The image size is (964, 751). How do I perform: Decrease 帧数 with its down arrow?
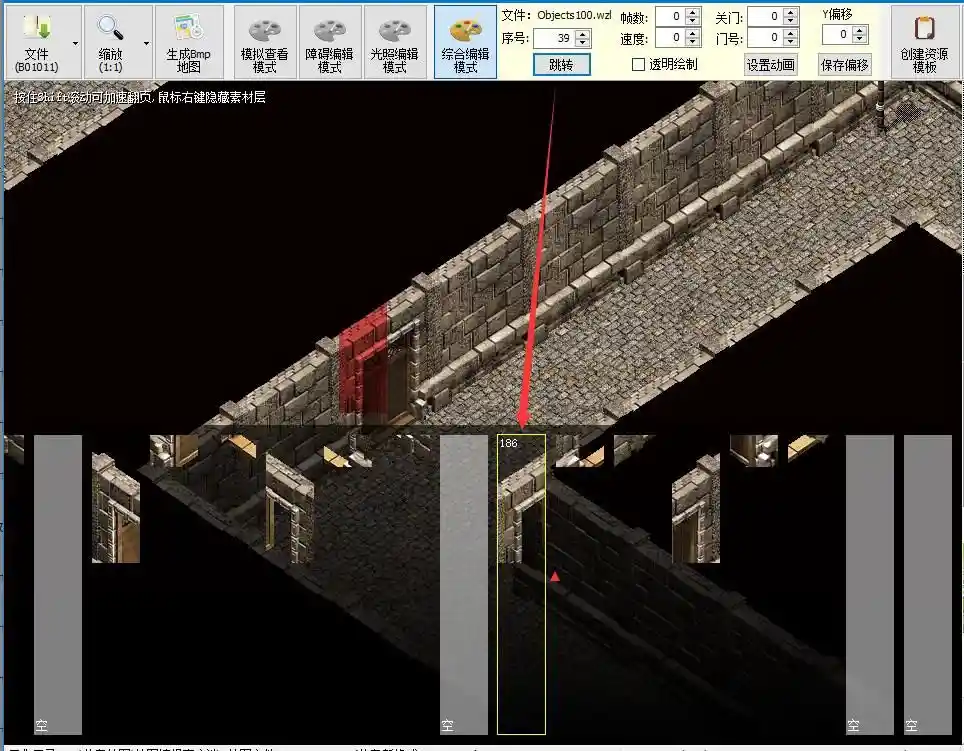(693, 21)
